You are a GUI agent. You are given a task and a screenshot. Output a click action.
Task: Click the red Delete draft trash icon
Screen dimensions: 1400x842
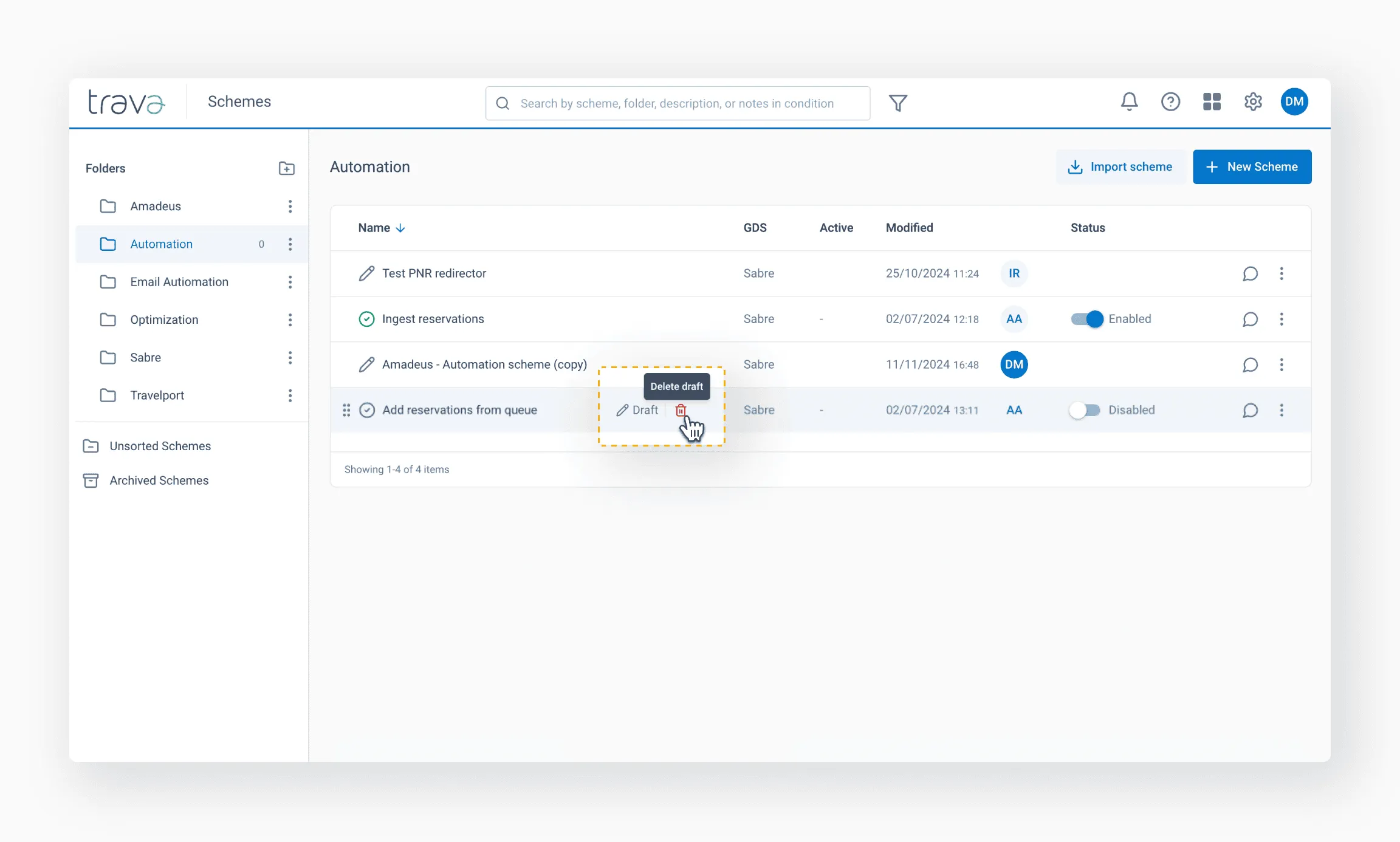[x=681, y=410]
